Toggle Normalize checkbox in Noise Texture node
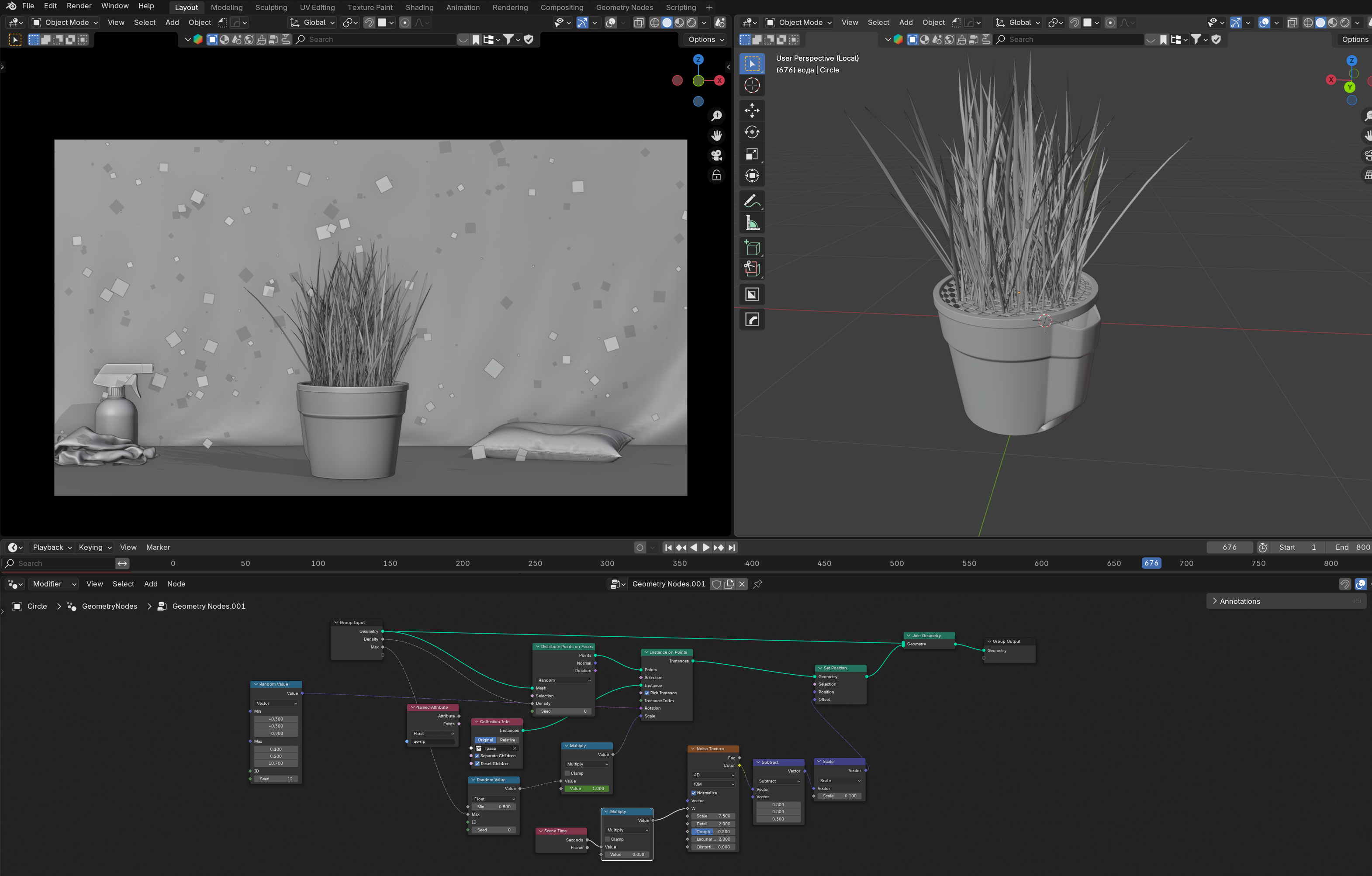This screenshot has height=876, width=1372. click(693, 793)
